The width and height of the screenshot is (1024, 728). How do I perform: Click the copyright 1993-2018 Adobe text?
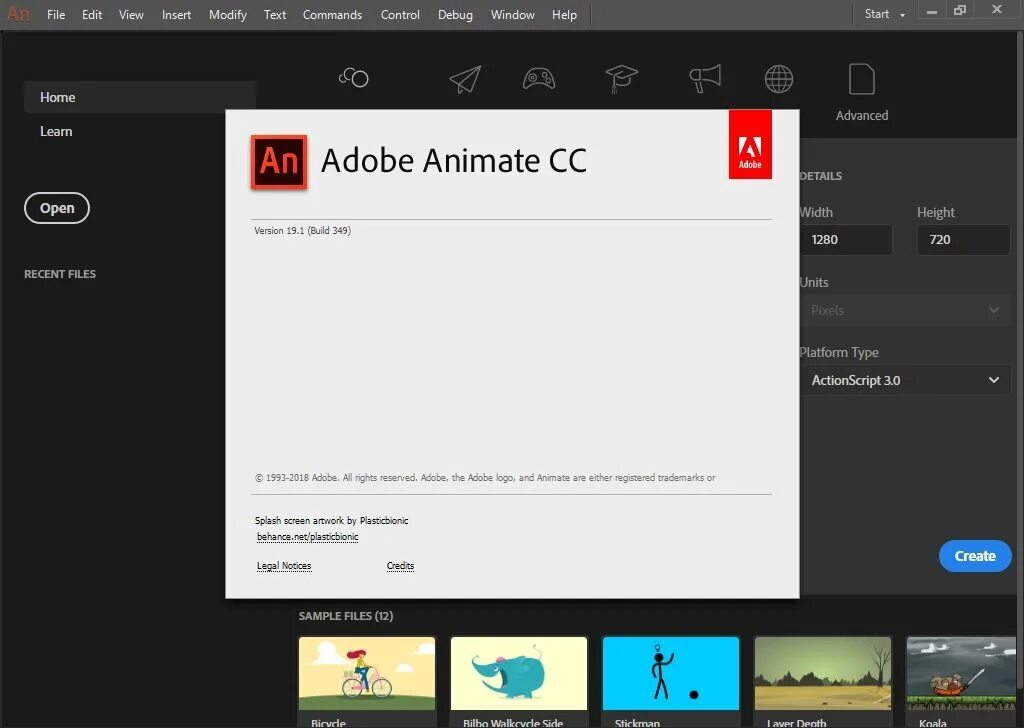pos(485,478)
